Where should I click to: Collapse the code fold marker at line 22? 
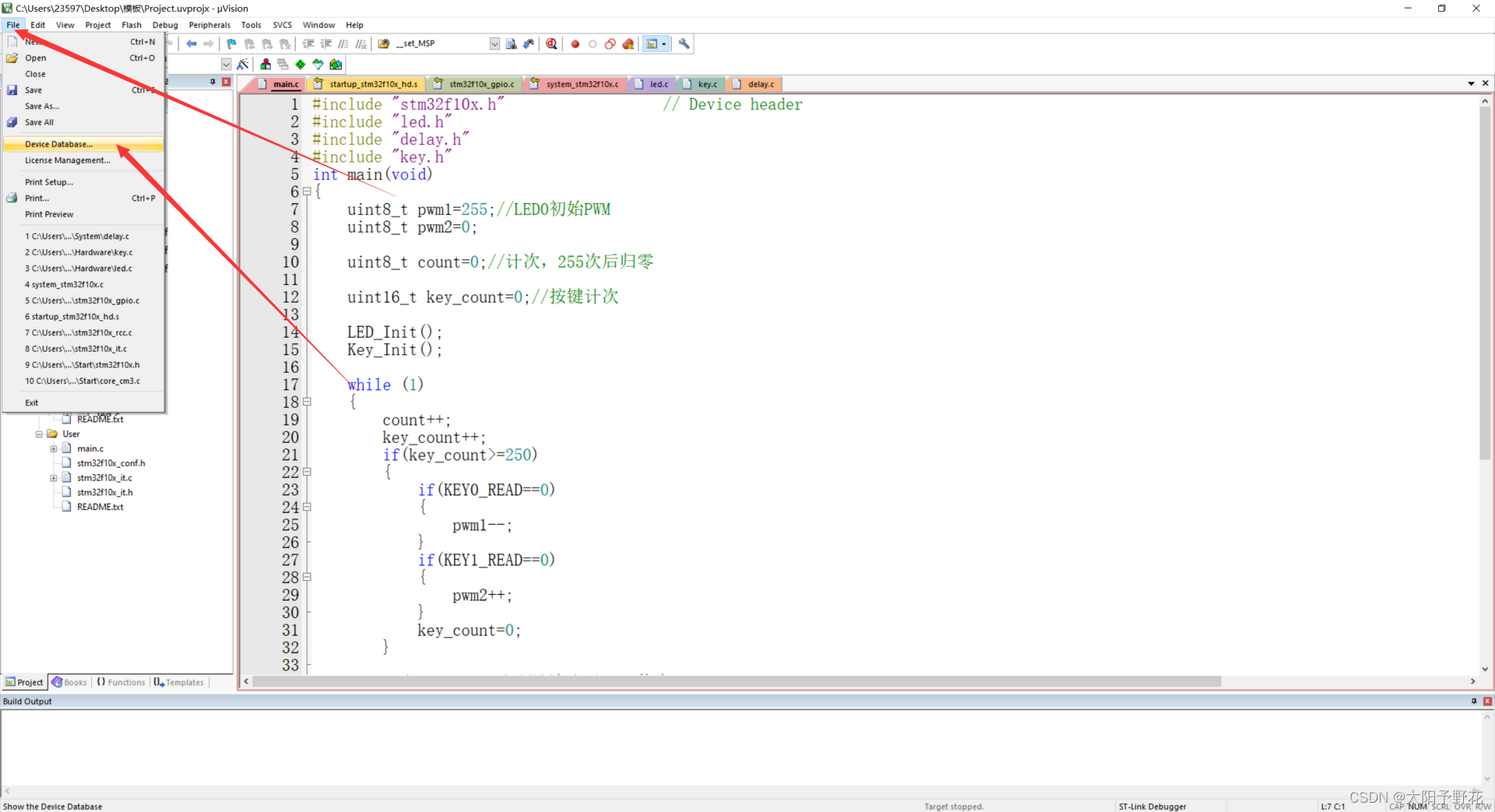[x=307, y=472]
